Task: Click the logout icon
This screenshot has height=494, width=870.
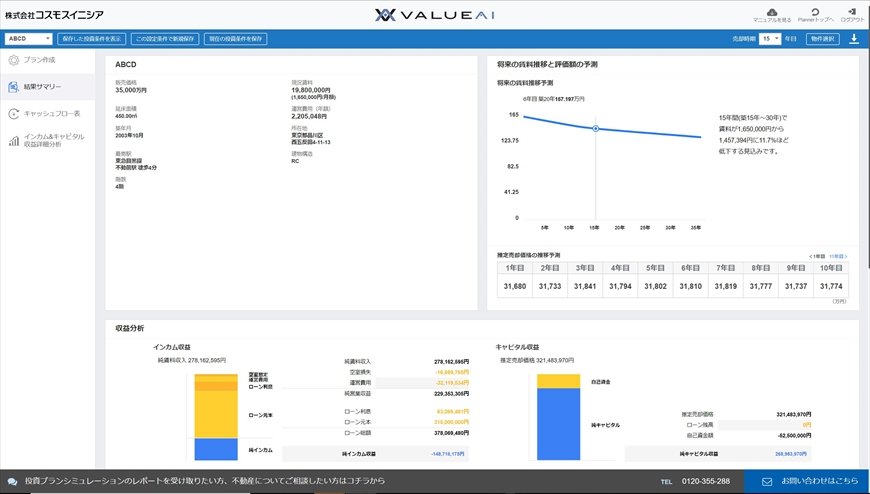Action: coord(852,11)
